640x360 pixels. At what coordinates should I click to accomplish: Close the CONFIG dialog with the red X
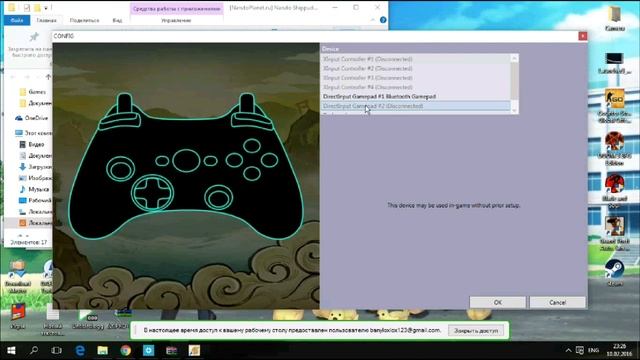583,36
